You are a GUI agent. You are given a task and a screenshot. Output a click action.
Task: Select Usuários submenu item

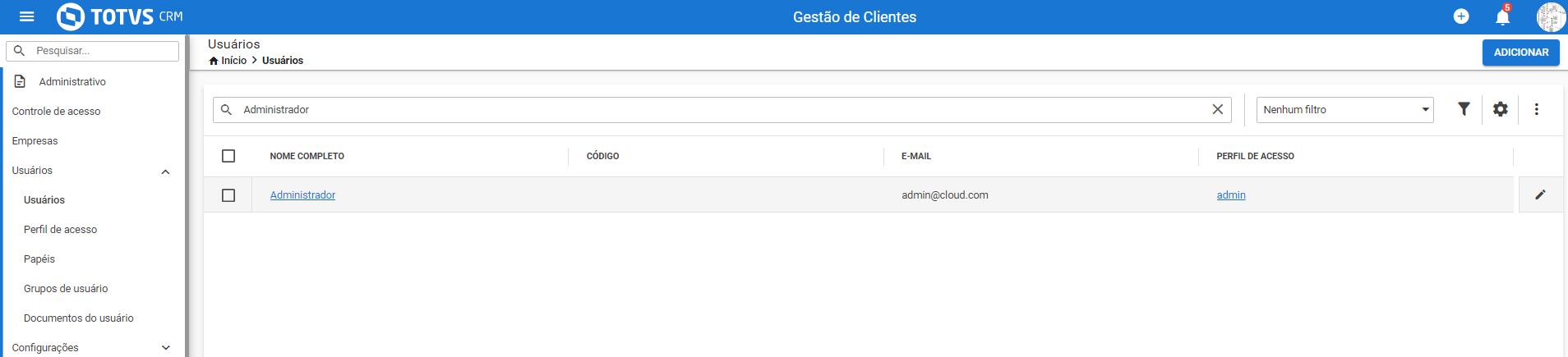pyautogui.click(x=44, y=200)
